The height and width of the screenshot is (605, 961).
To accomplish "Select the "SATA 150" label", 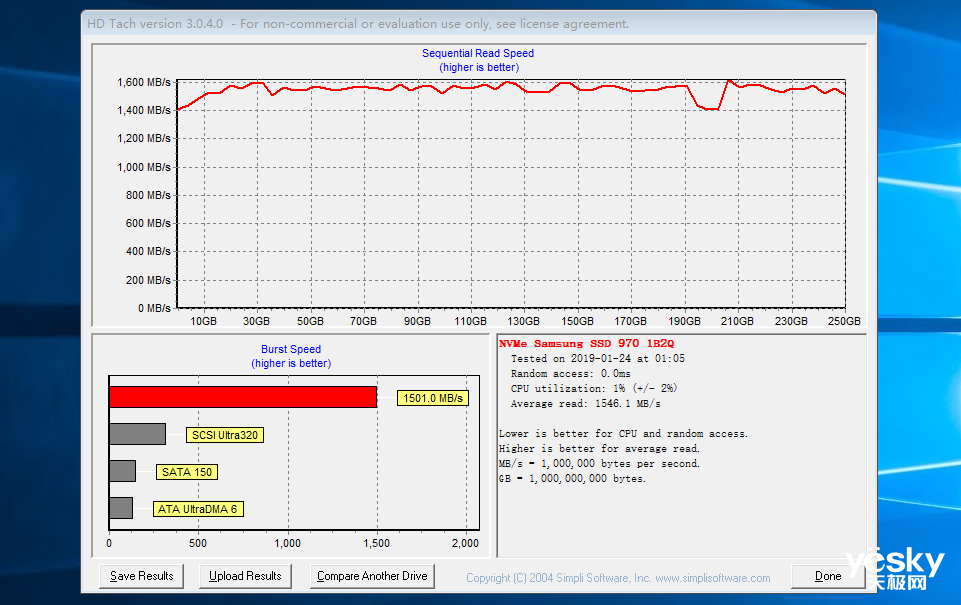I will [x=187, y=472].
